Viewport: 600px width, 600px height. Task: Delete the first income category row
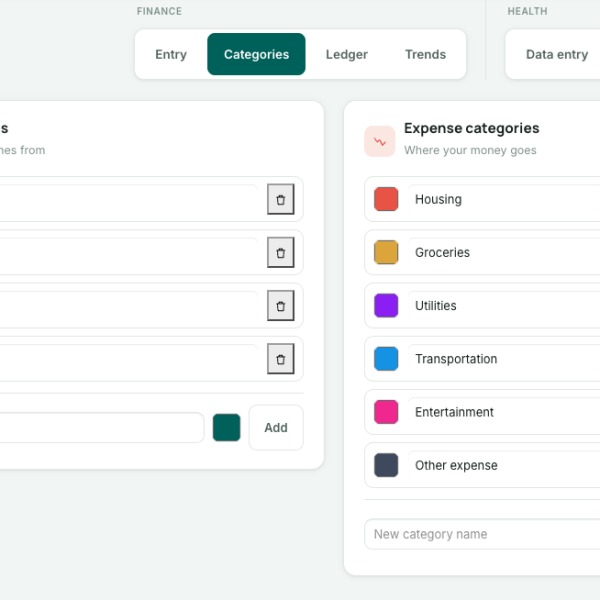280,199
